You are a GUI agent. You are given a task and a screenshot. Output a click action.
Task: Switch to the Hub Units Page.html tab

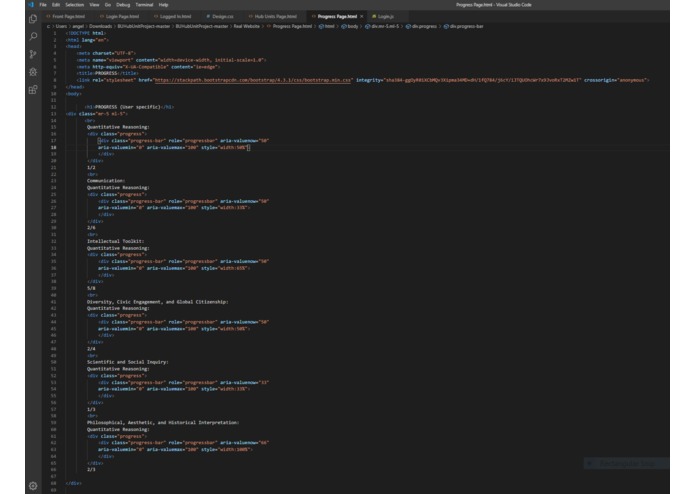pyautogui.click(x=275, y=16)
